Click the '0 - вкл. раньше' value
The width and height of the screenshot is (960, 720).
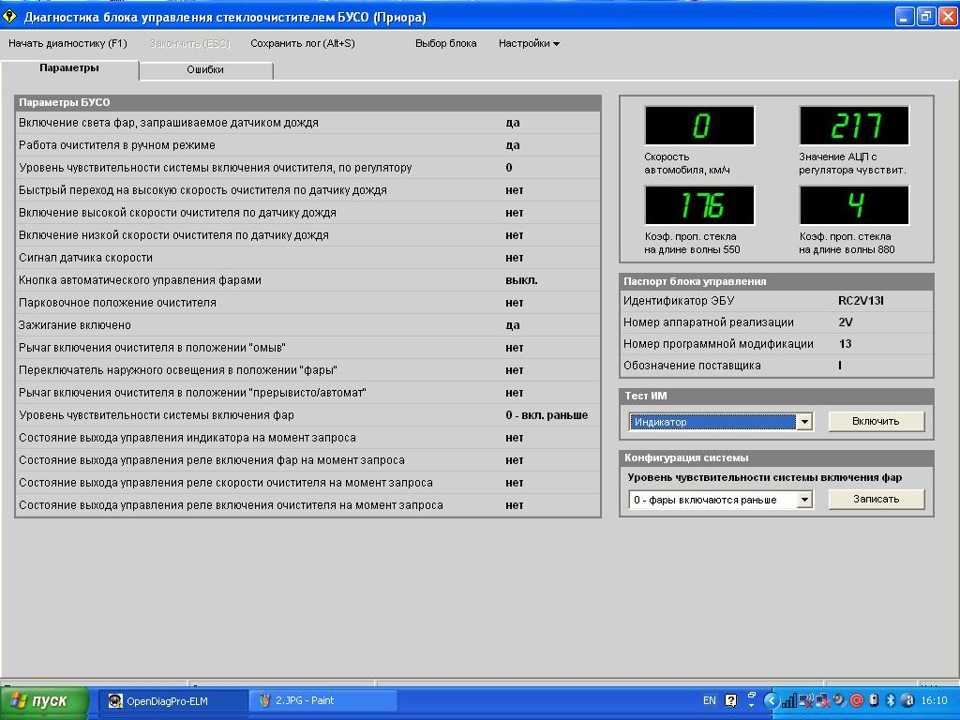tap(547, 415)
